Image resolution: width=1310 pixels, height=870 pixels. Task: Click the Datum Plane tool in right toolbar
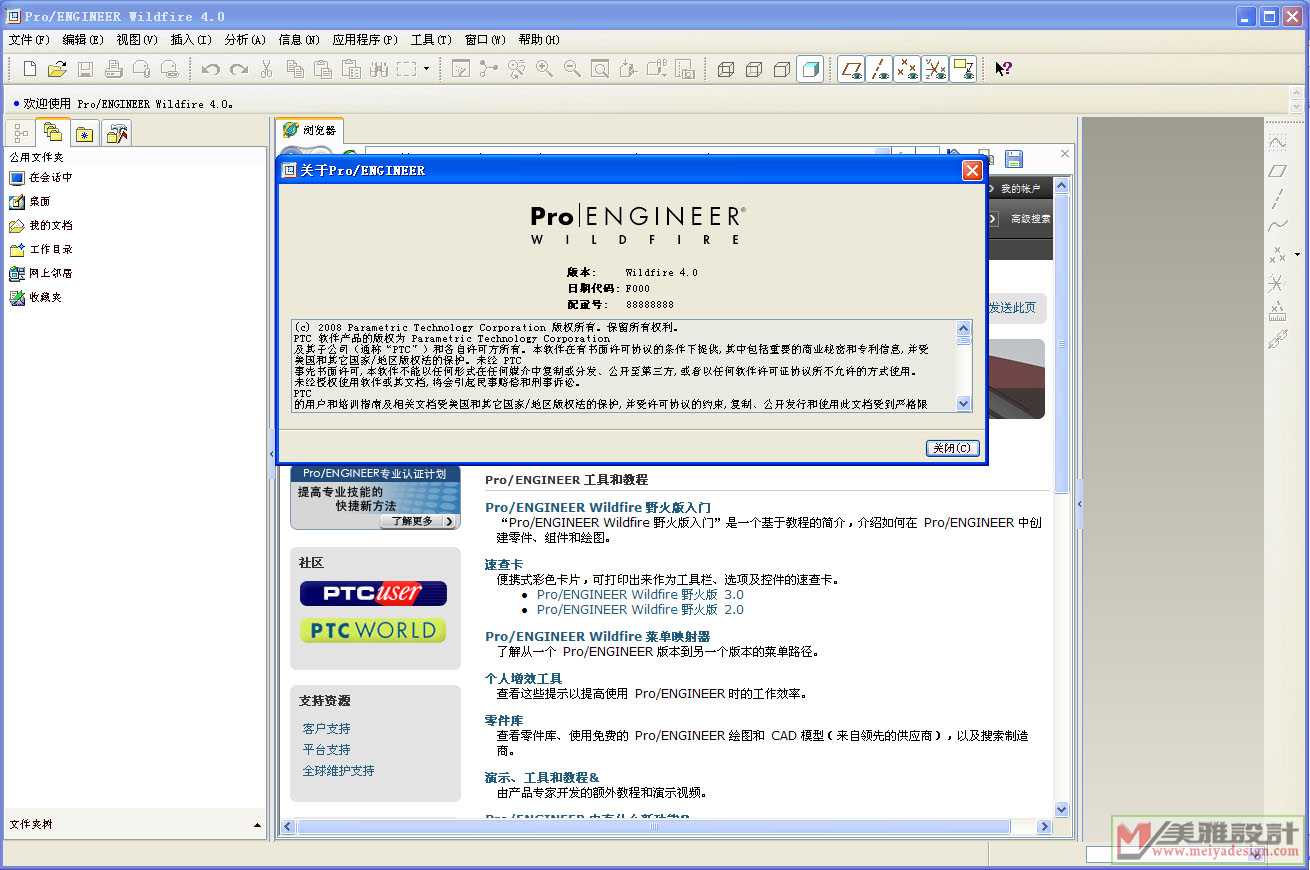click(x=1277, y=171)
